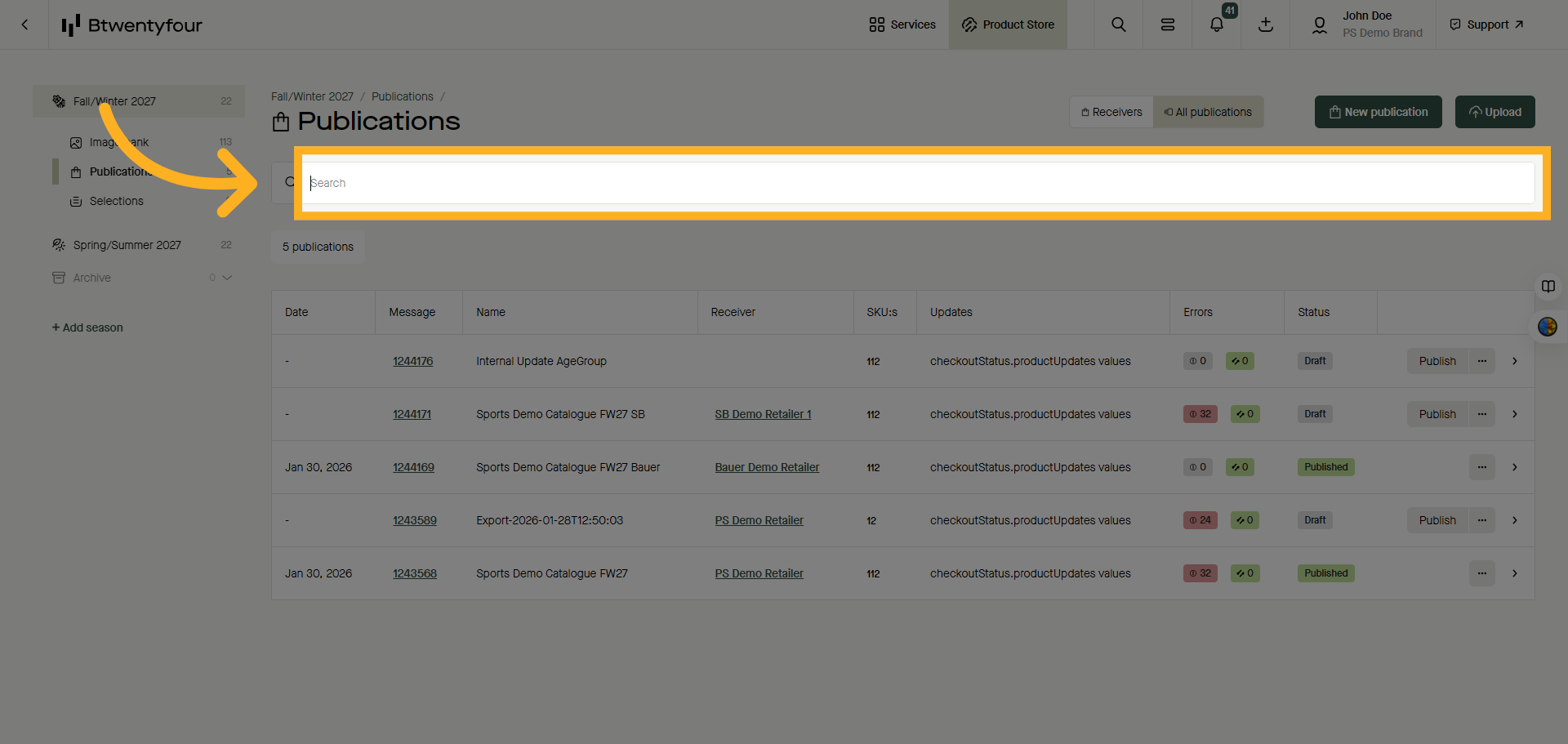Viewport: 1568px width, 744px height.
Task: Publish the Internal Update AgeGroup draft
Action: click(1437, 361)
